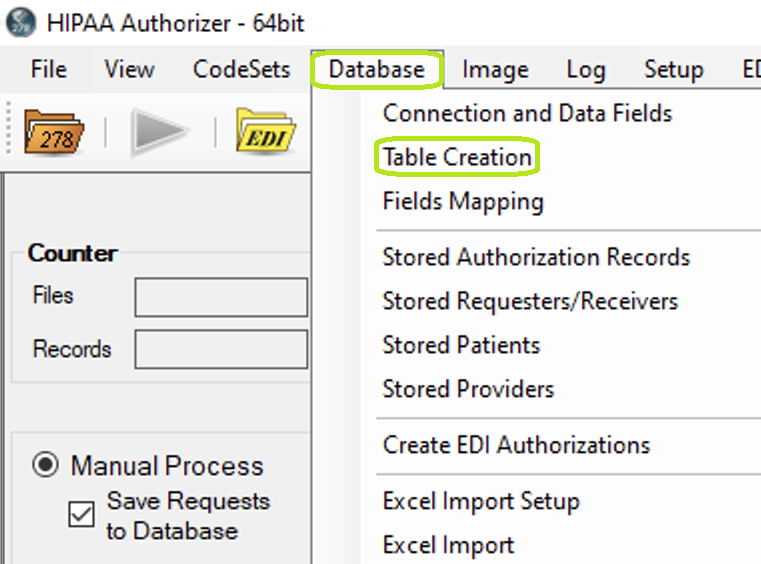This screenshot has height=564, width=761.
Task: Select the Manual Process radio button
Action: [46, 464]
